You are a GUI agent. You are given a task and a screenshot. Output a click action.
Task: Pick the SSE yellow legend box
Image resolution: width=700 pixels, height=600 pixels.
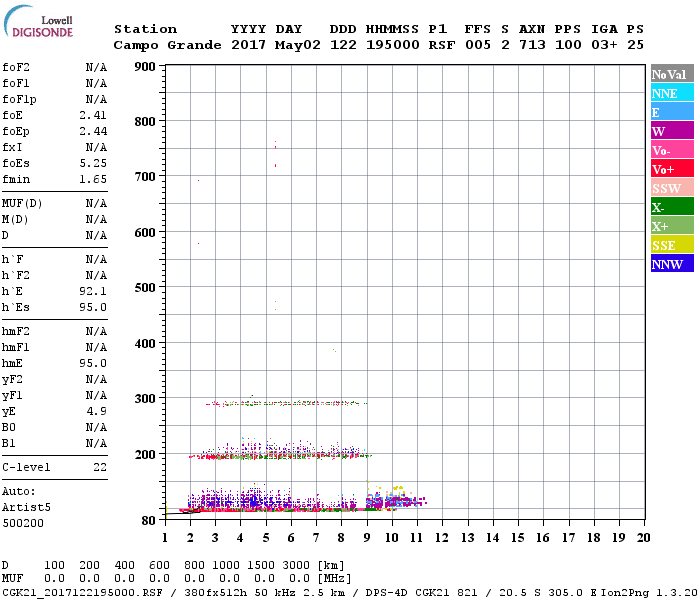(671, 245)
